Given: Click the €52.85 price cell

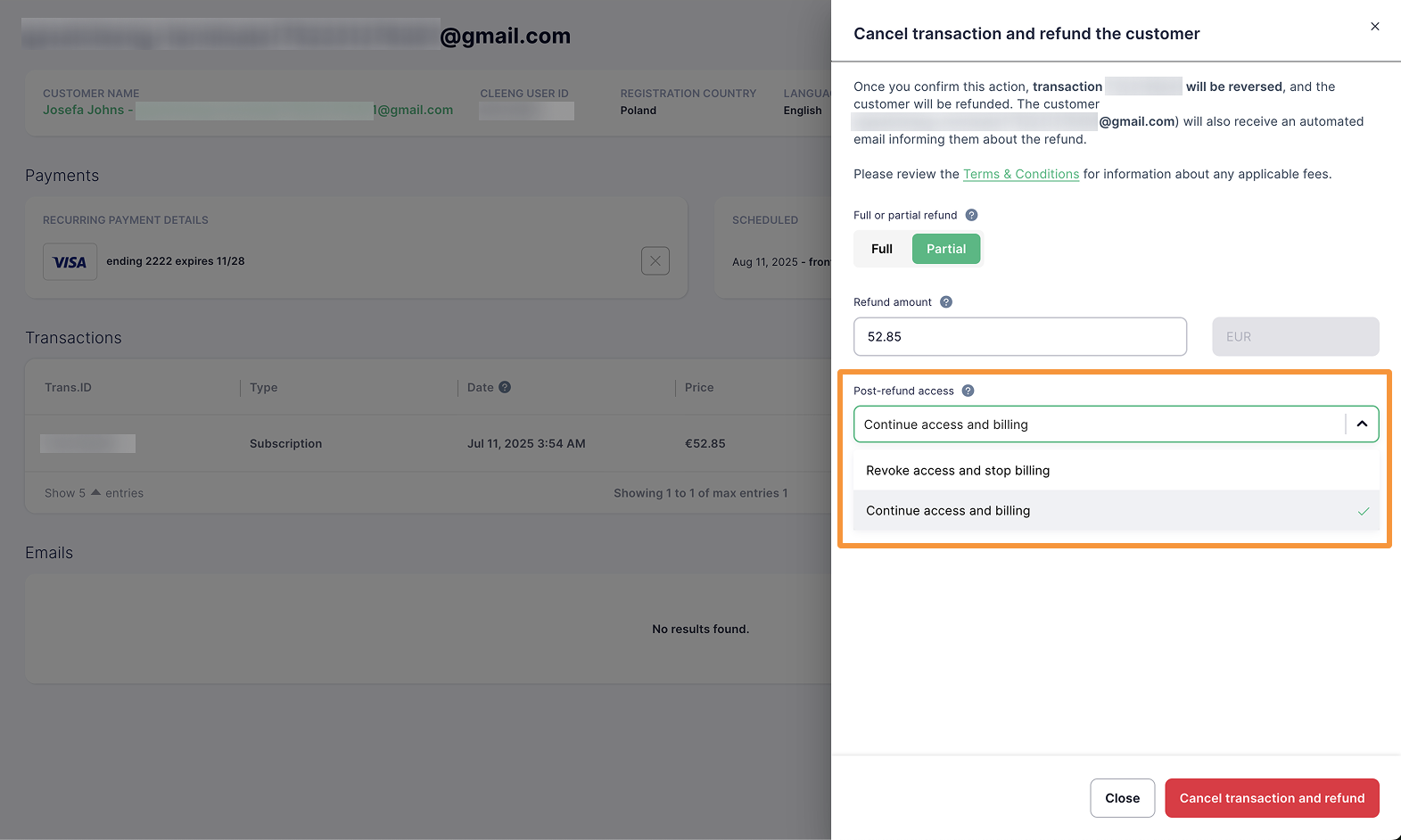Looking at the screenshot, I should pos(705,443).
